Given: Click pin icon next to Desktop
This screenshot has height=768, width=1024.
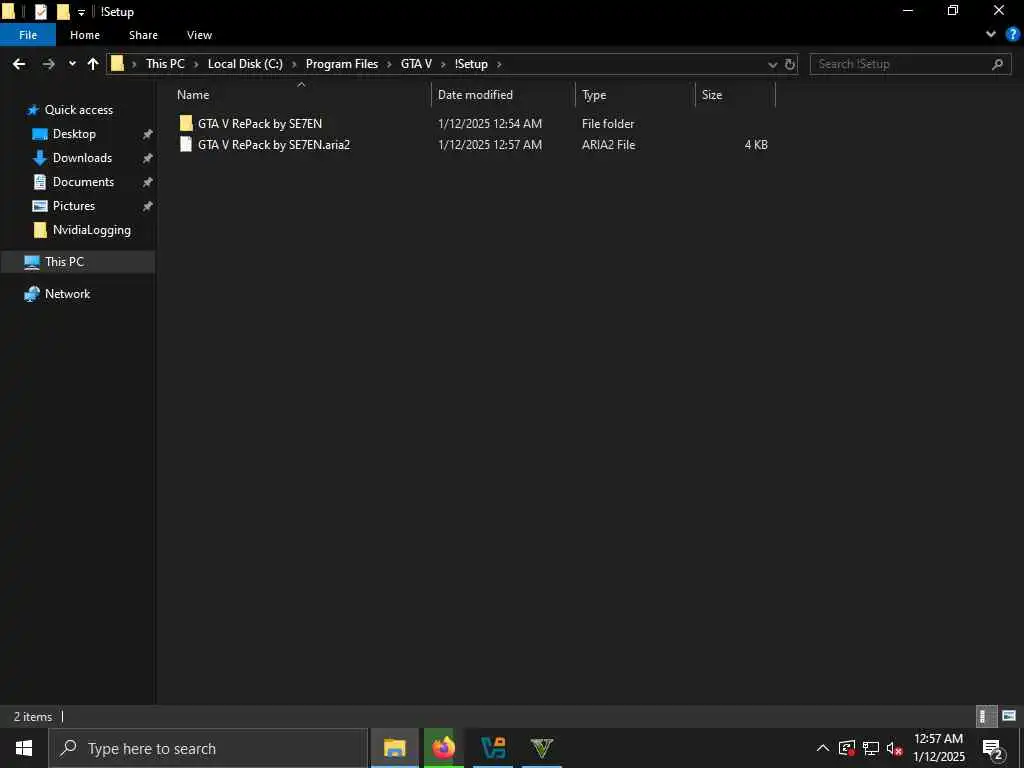Looking at the screenshot, I should tap(148, 134).
